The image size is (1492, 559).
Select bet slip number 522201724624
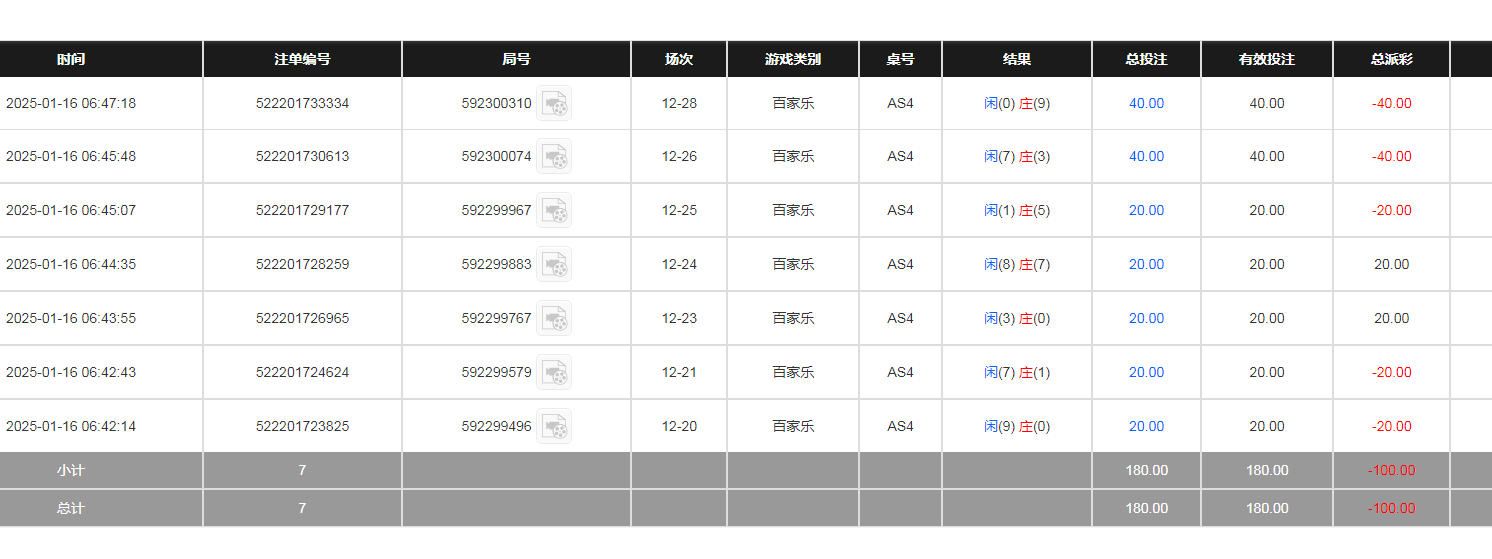(x=302, y=373)
